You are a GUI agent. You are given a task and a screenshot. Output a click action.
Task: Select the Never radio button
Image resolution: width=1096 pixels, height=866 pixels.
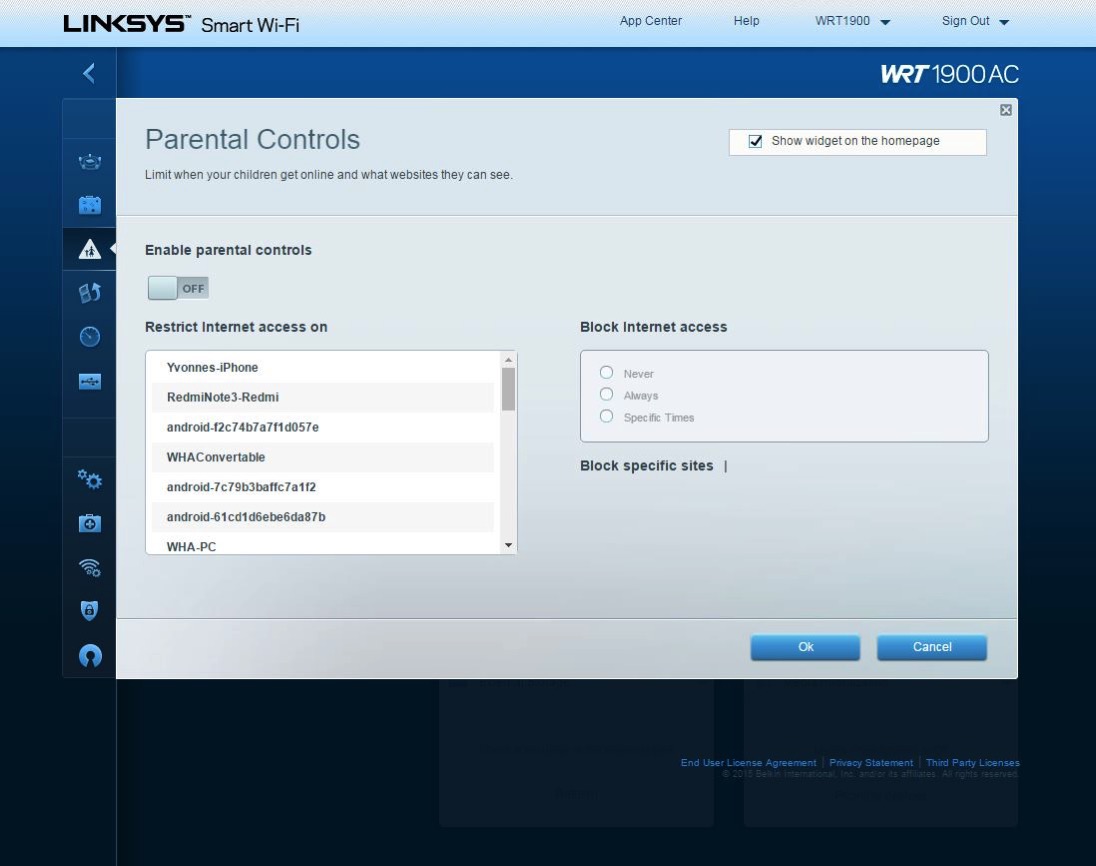click(x=606, y=373)
